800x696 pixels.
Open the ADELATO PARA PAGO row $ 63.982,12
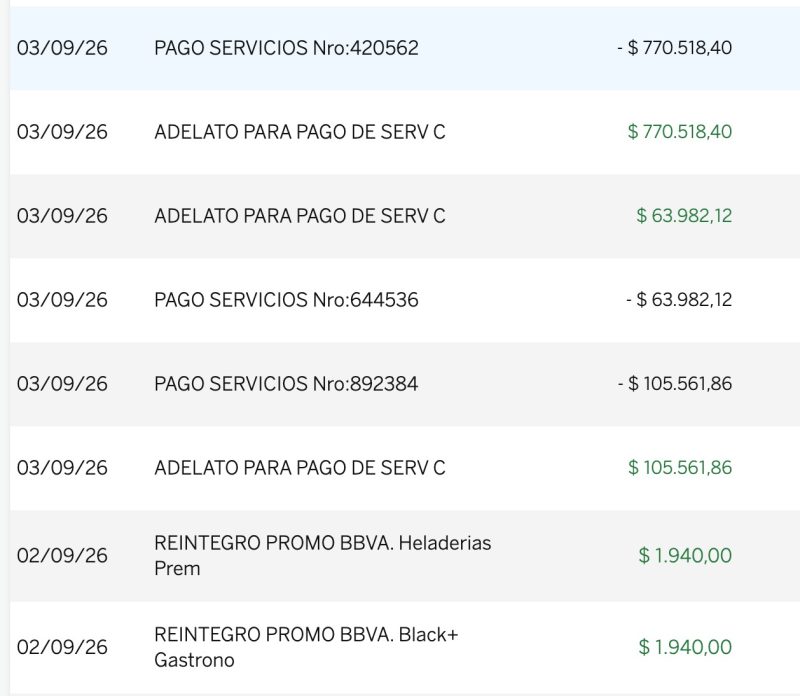[405, 216]
